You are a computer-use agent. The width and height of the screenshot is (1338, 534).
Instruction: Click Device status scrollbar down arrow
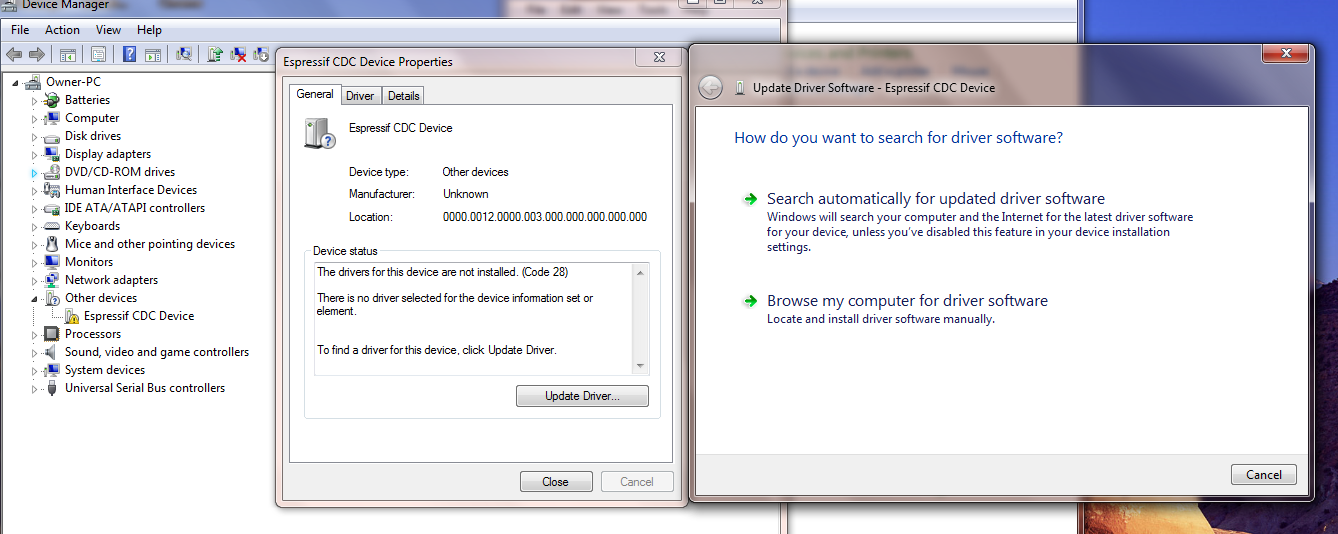point(641,366)
